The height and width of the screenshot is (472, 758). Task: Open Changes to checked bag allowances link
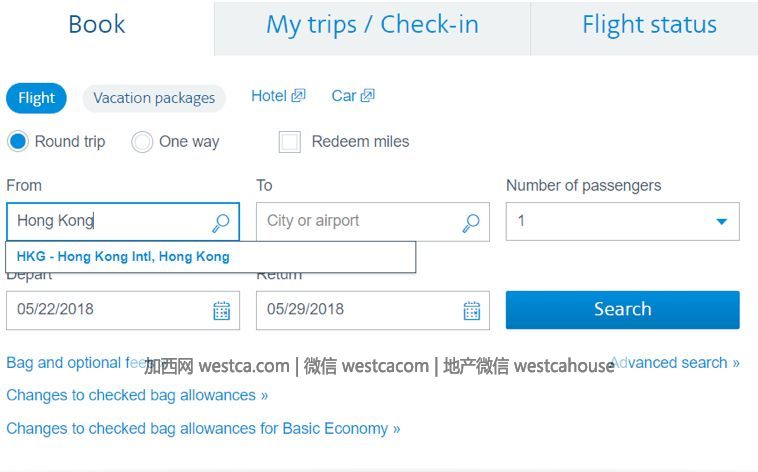point(137,395)
